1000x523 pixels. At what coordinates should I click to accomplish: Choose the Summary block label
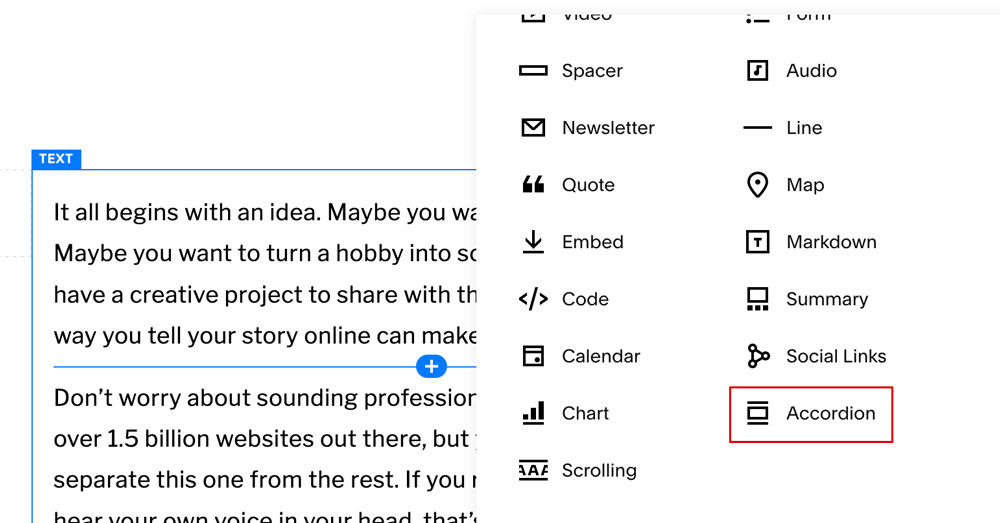tap(827, 299)
